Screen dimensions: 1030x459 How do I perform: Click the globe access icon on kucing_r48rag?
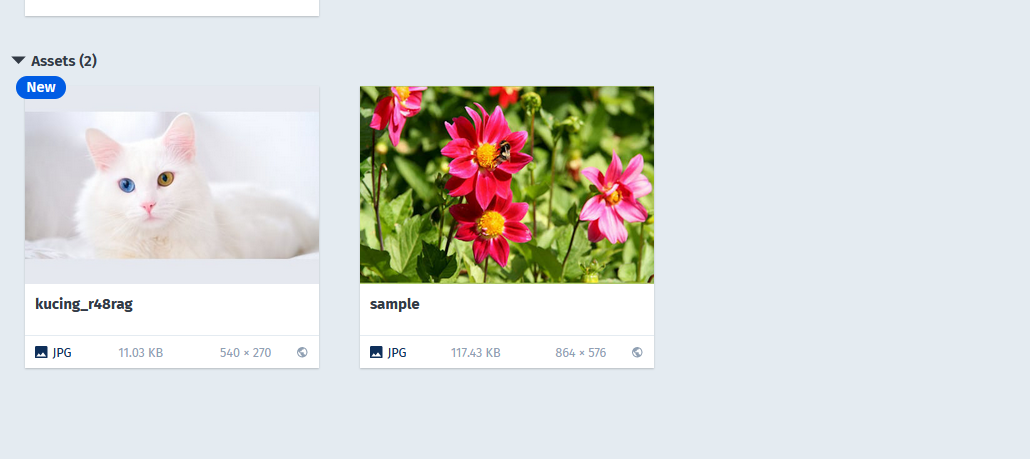tap(302, 353)
